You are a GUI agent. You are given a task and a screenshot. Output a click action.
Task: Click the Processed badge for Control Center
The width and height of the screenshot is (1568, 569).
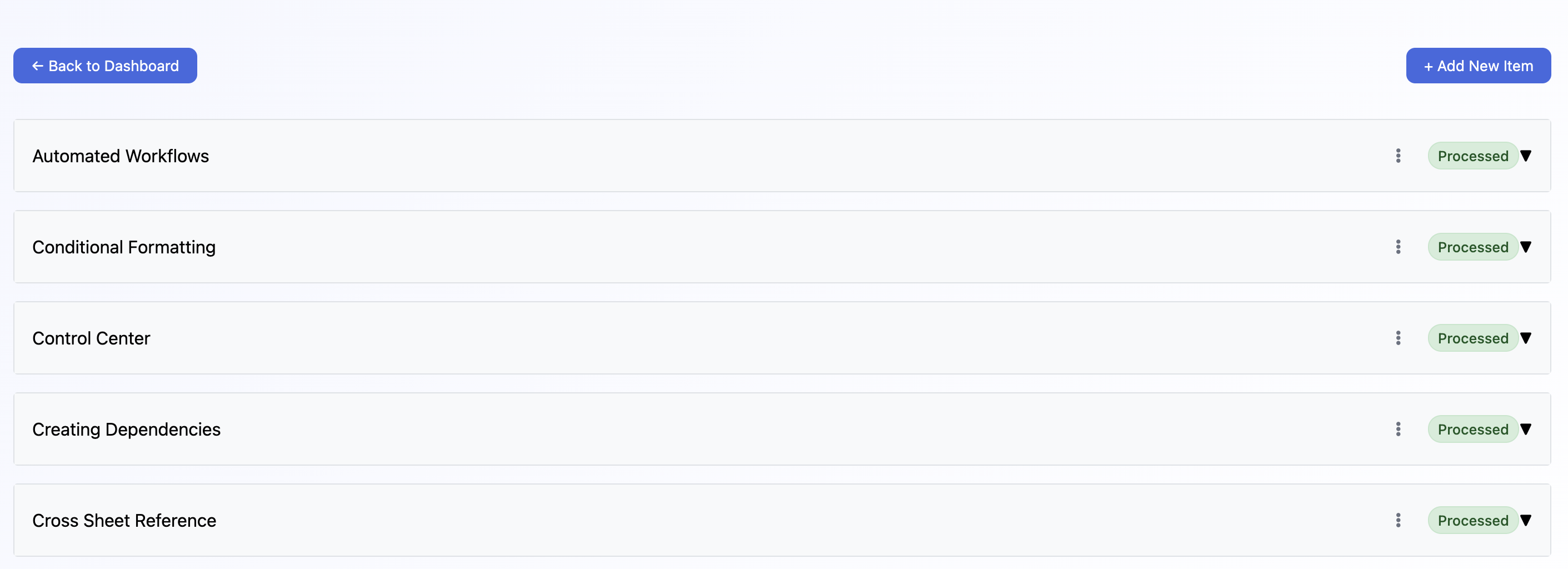point(1473,338)
